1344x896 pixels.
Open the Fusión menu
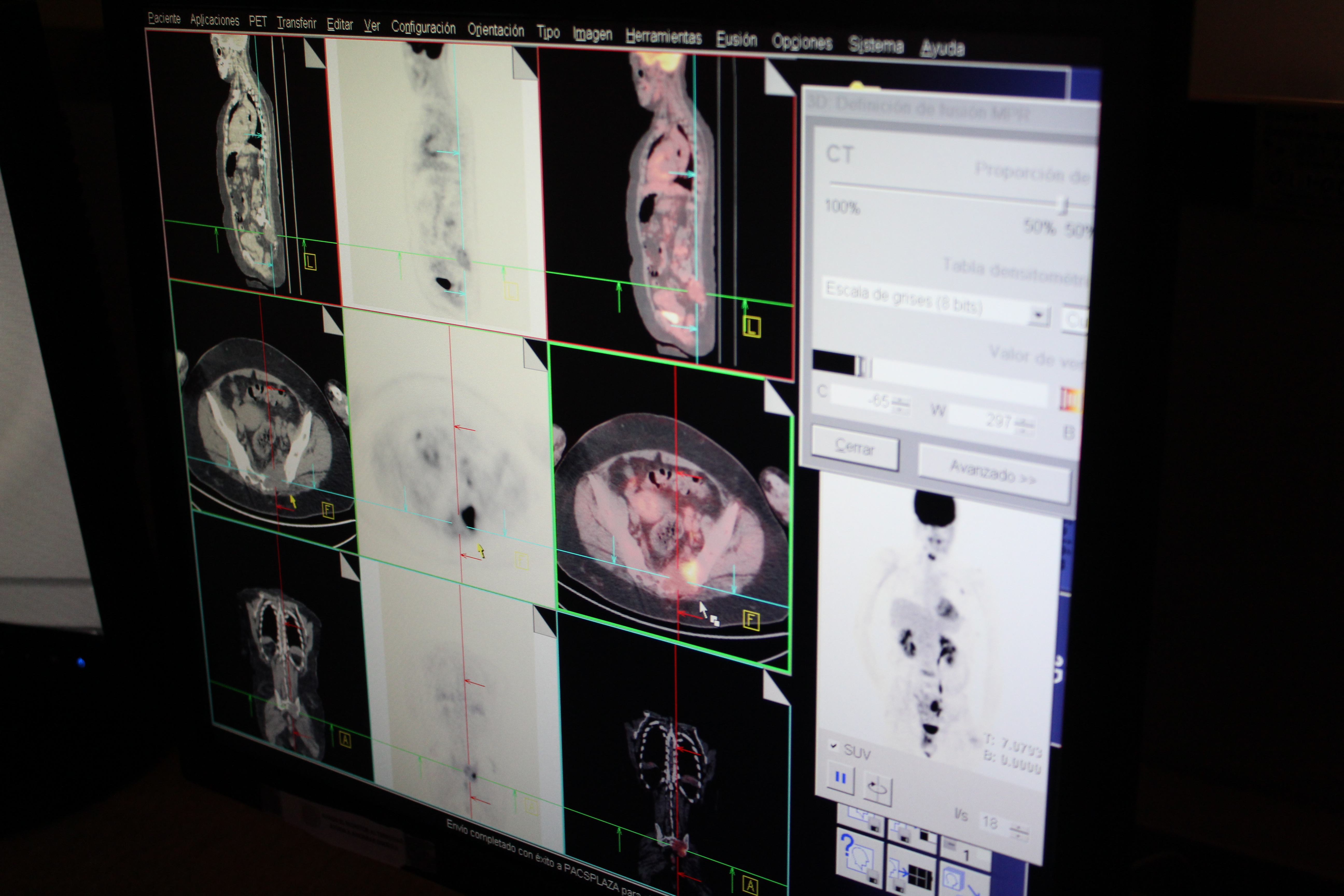click(736, 40)
